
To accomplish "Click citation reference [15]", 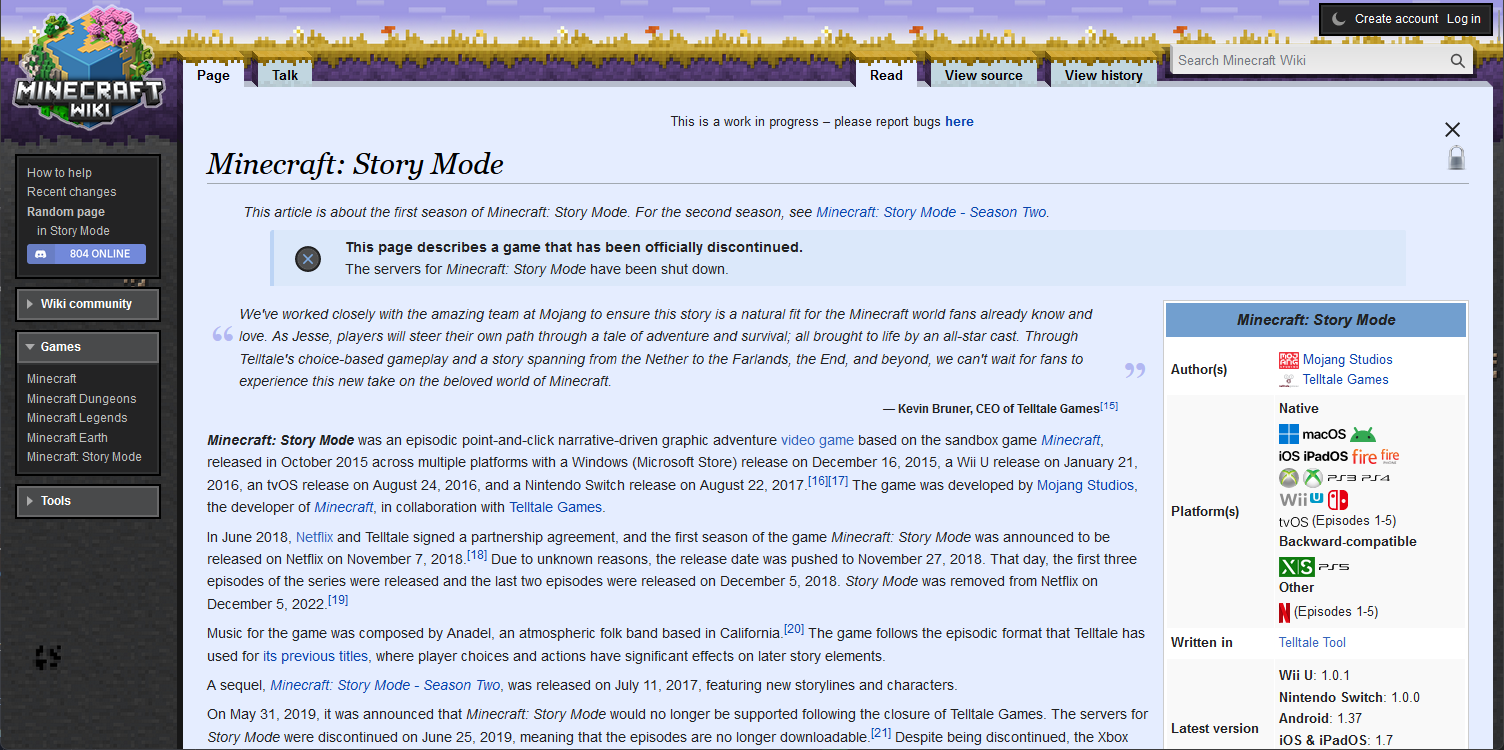I will [x=1109, y=406].
